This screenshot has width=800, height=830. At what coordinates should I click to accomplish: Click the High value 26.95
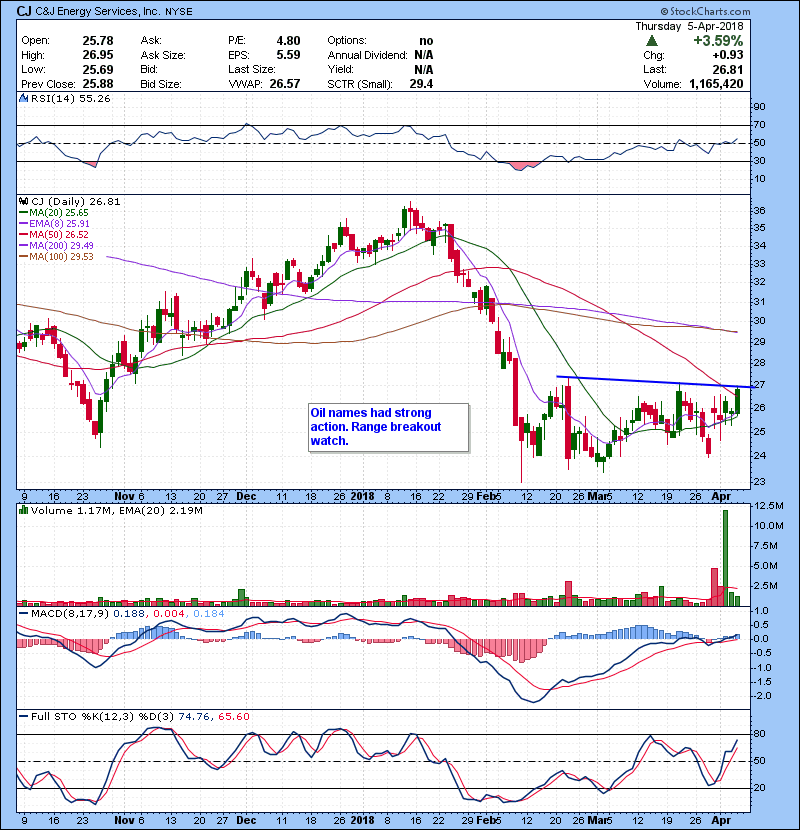pyautogui.click(x=98, y=55)
